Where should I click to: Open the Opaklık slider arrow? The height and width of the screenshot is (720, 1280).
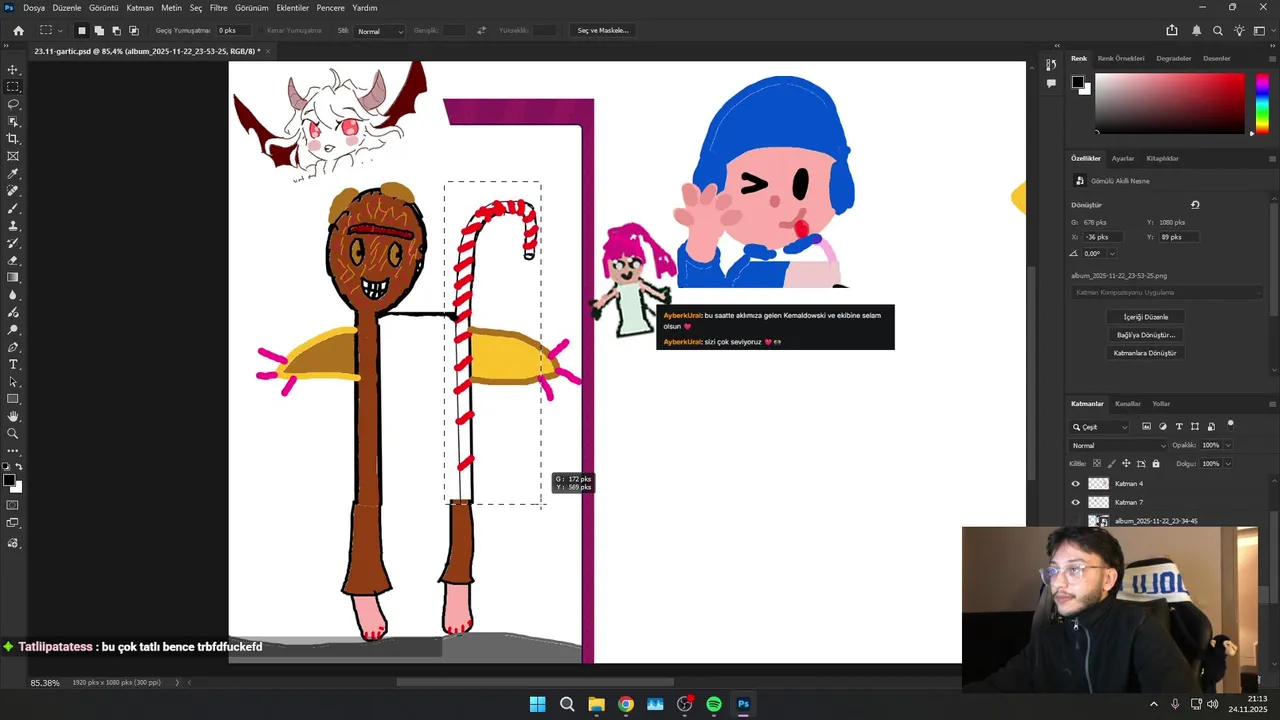1227,446
